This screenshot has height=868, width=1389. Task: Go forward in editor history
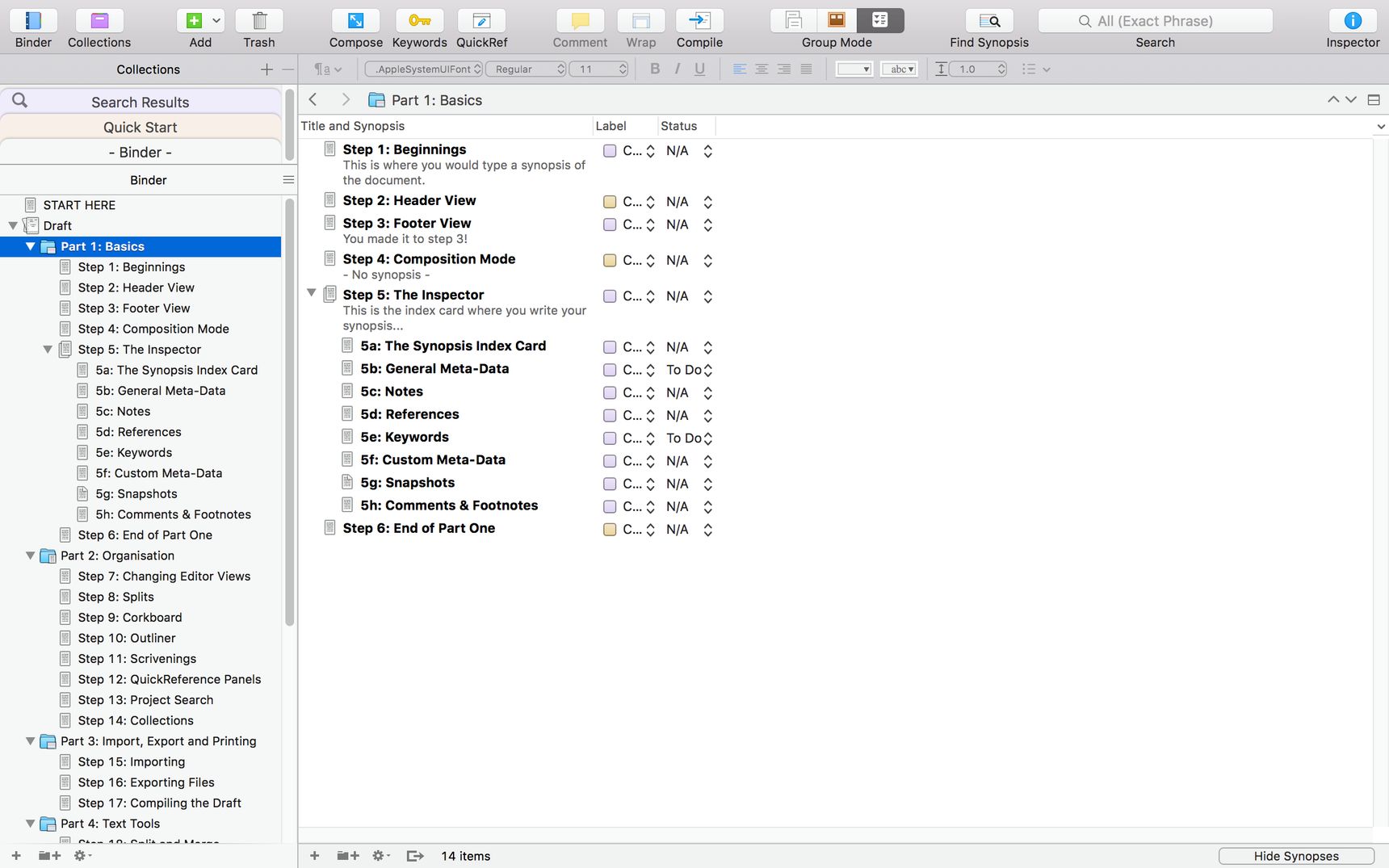pyautogui.click(x=346, y=99)
